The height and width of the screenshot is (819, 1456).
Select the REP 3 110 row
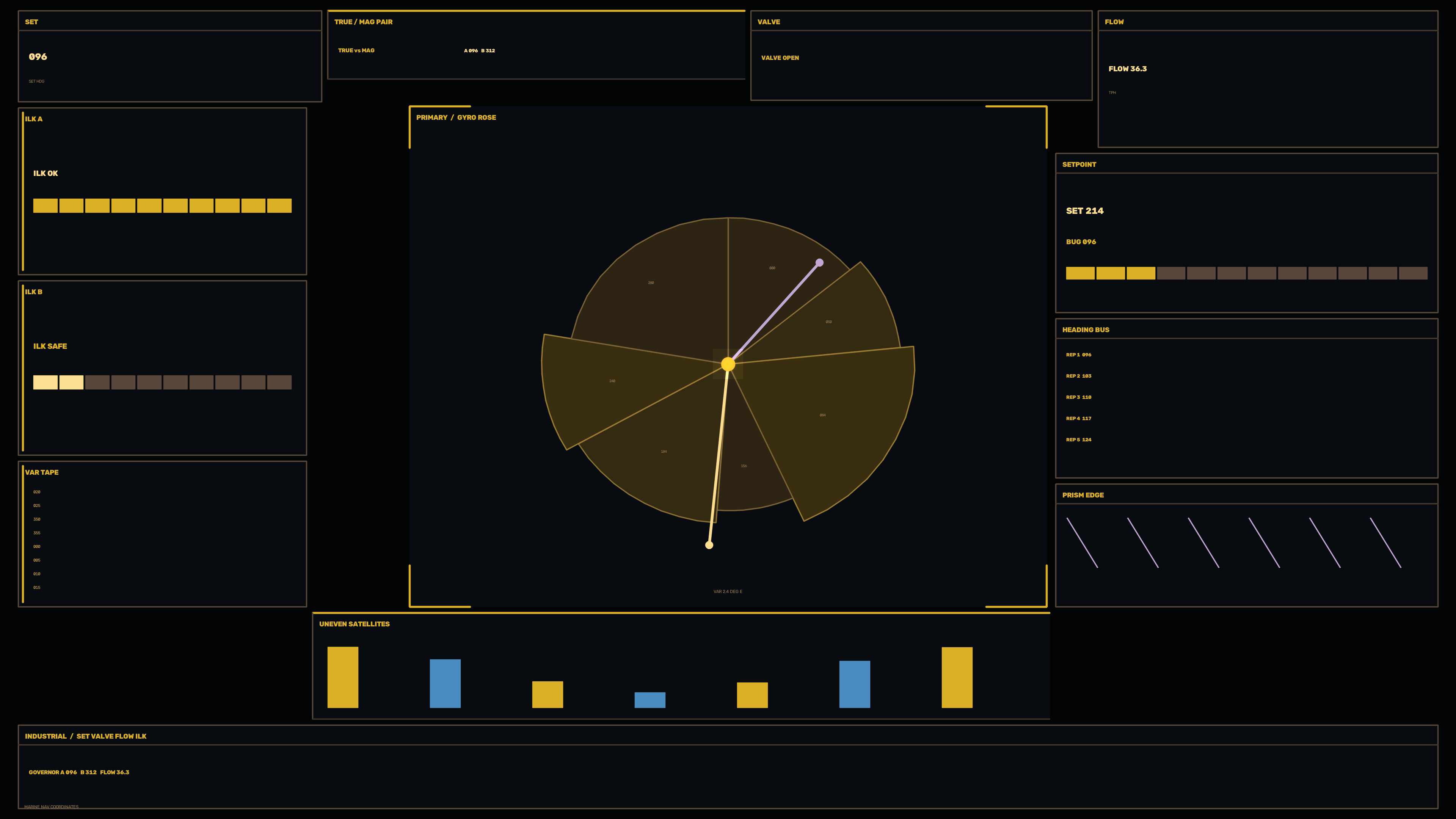pos(1078,397)
